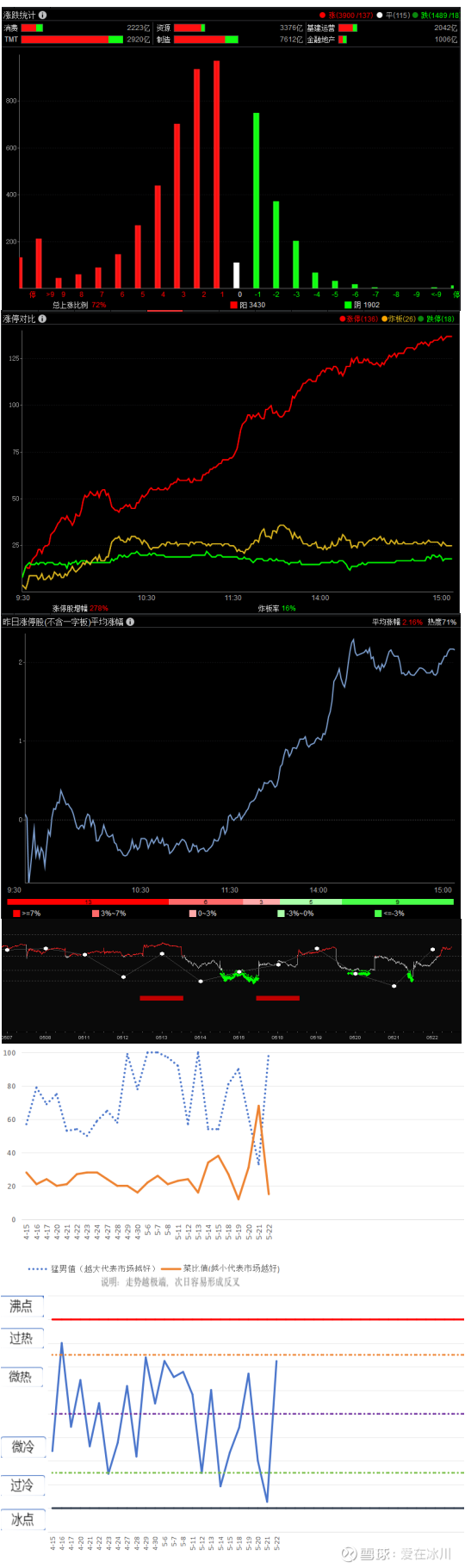This screenshot has height=1568, width=465.
Task: Click the 金融地产 sector label
Action: tap(320, 40)
